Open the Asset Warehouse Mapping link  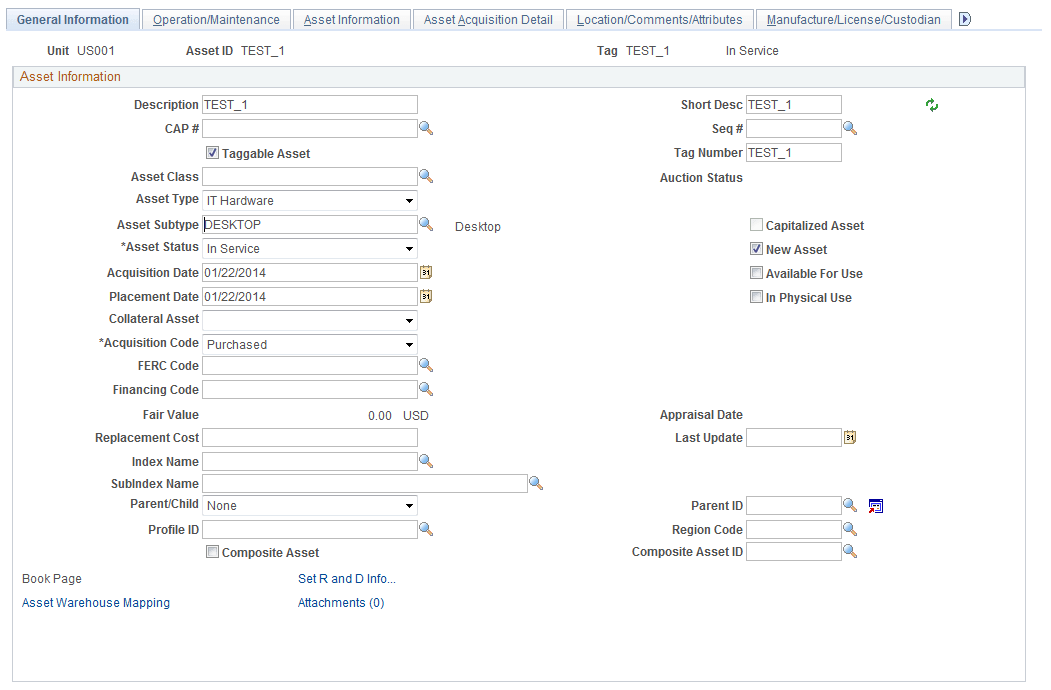95,602
